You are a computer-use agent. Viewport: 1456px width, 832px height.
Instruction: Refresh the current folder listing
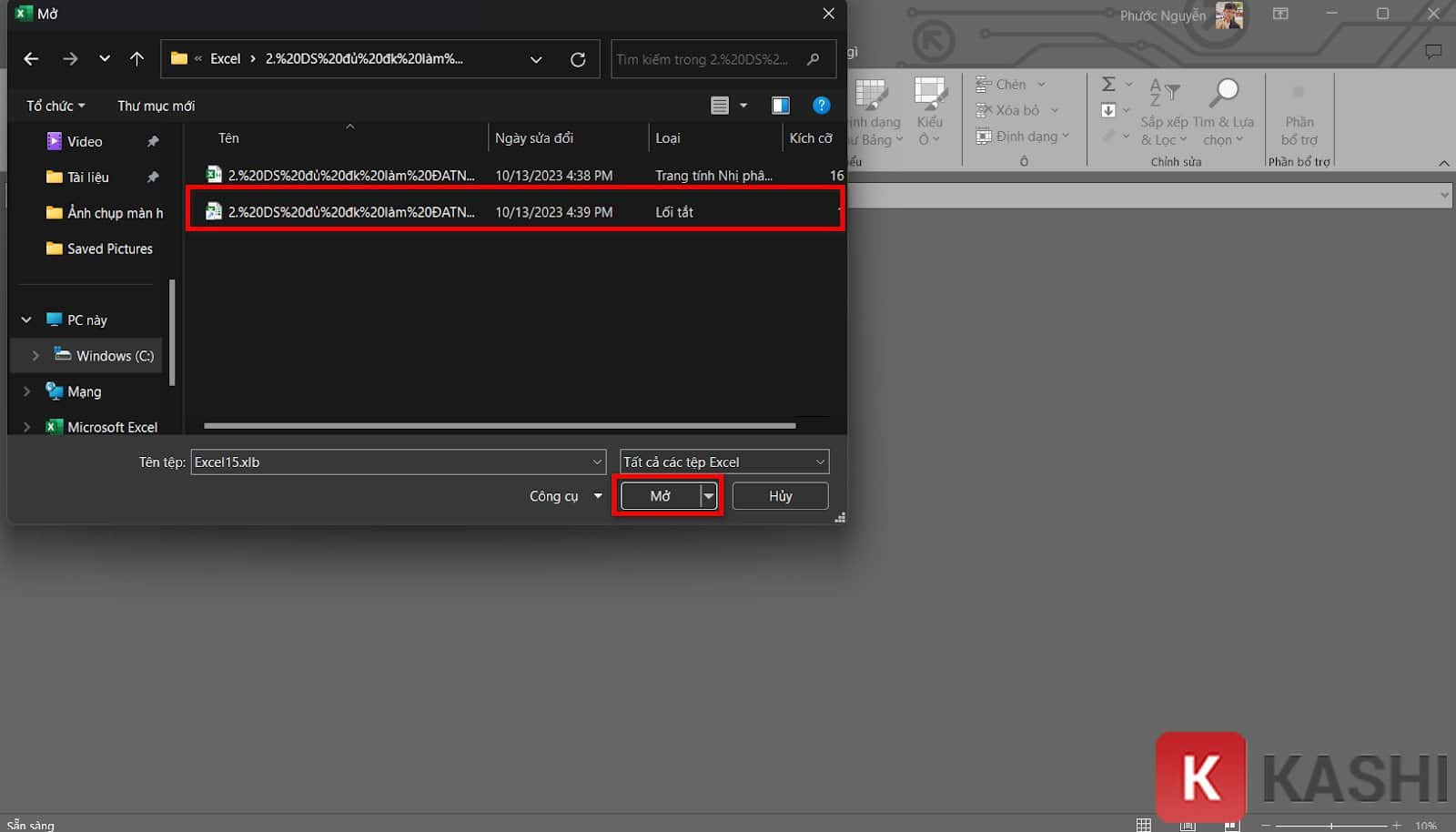[578, 59]
